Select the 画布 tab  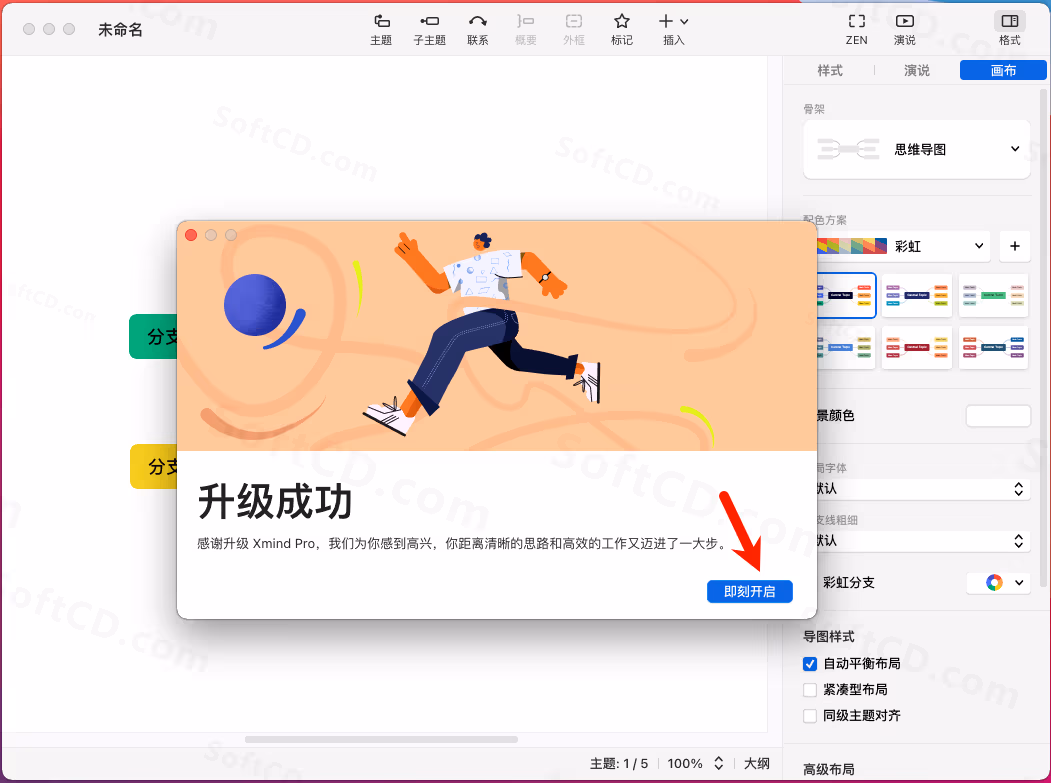pyautogui.click(x=1003, y=70)
